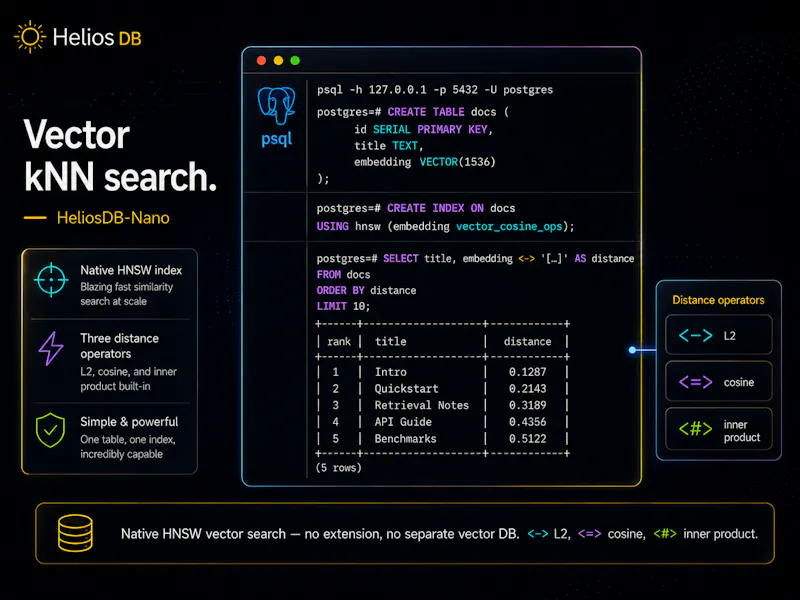Click the Simple & powerful title
800x600 pixels.
[x=129, y=422]
